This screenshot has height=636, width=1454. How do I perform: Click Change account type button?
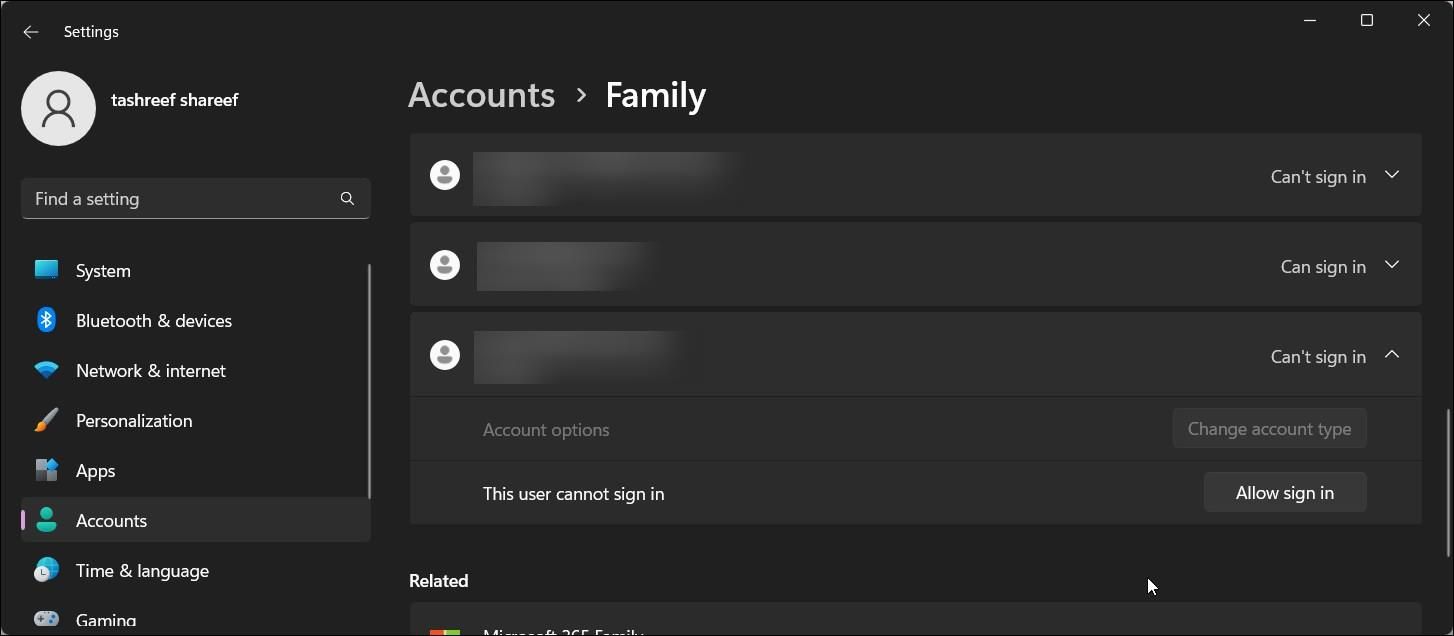(x=1269, y=429)
